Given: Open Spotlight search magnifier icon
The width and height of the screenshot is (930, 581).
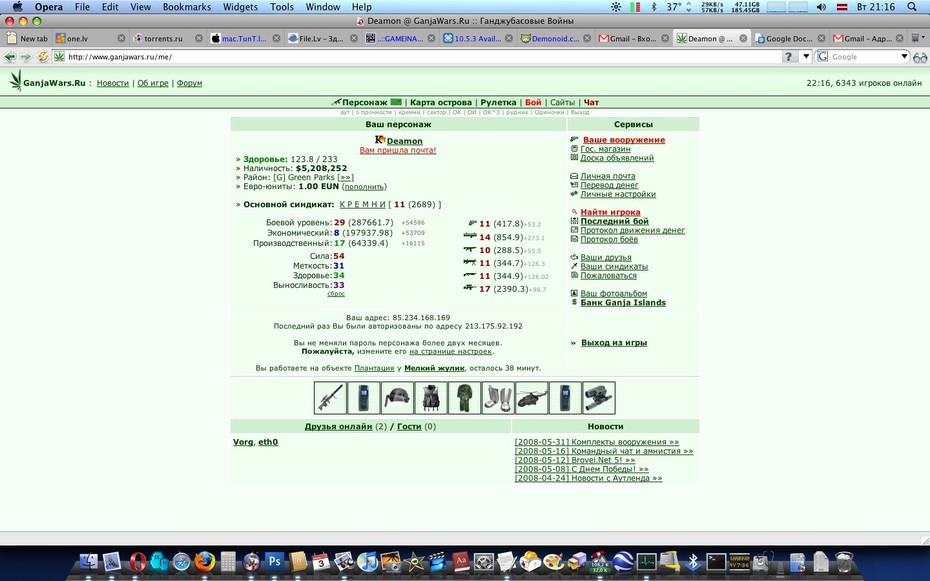Looking at the screenshot, I should pyautogui.click(x=912, y=7).
